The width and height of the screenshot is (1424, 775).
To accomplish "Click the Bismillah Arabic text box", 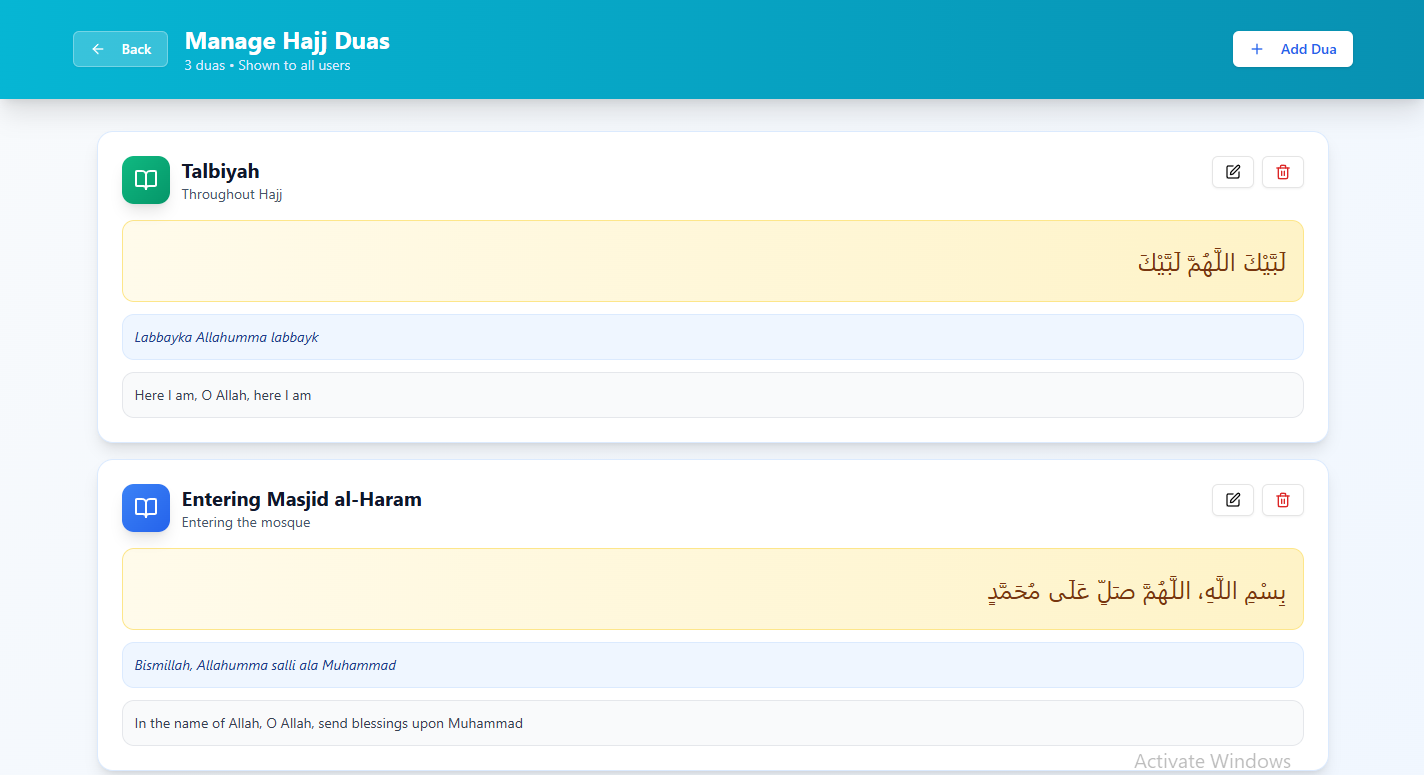I will [713, 589].
